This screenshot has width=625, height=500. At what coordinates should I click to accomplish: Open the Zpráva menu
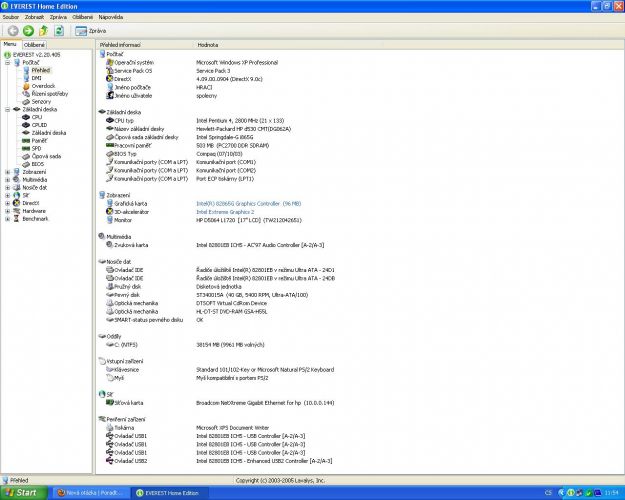58,17
